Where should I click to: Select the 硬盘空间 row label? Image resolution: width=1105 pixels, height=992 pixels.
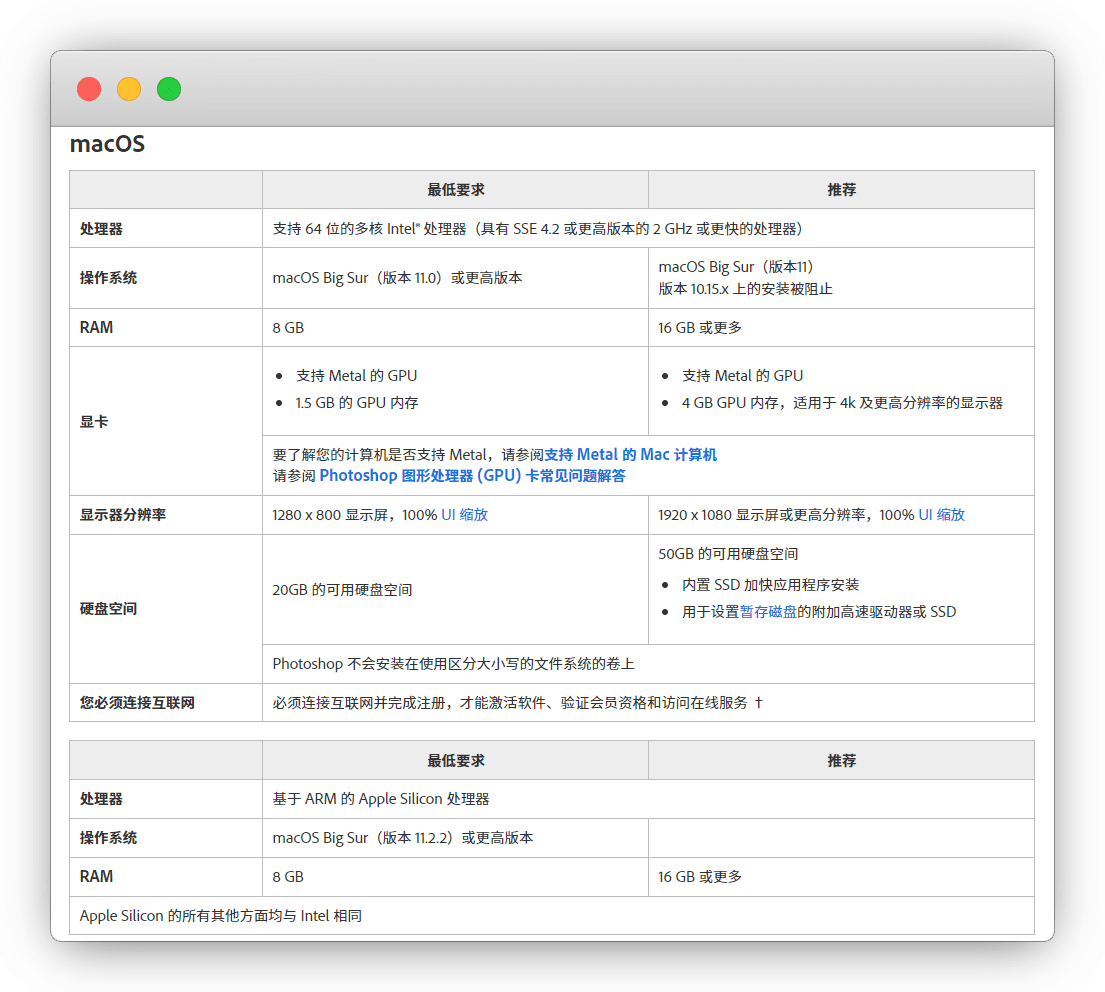(x=108, y=608)
